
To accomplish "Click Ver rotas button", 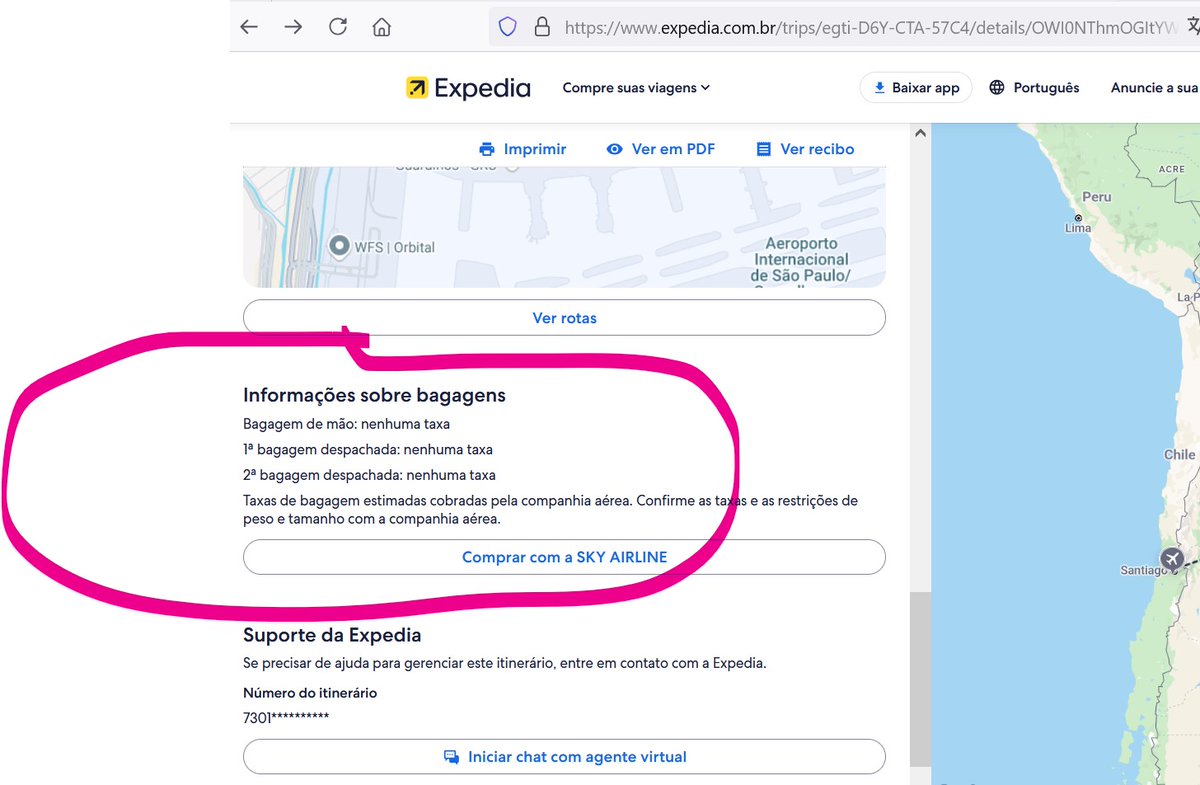I will (564, 318).
